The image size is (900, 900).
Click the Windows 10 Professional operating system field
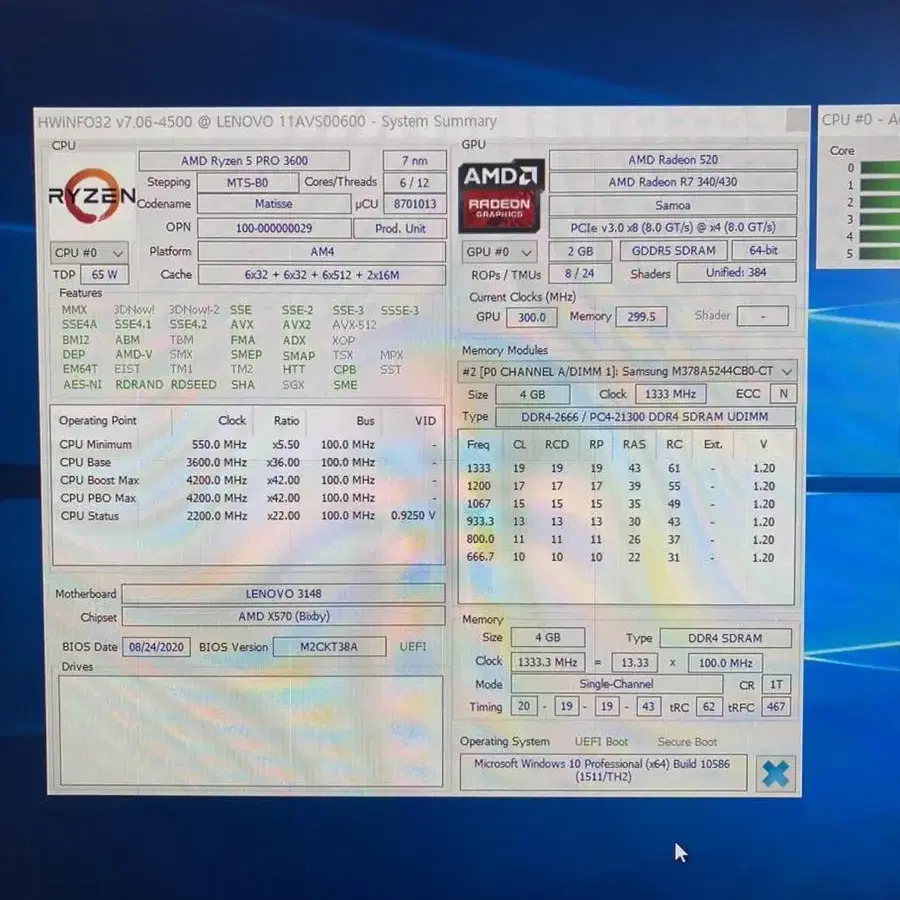point(603,771)
